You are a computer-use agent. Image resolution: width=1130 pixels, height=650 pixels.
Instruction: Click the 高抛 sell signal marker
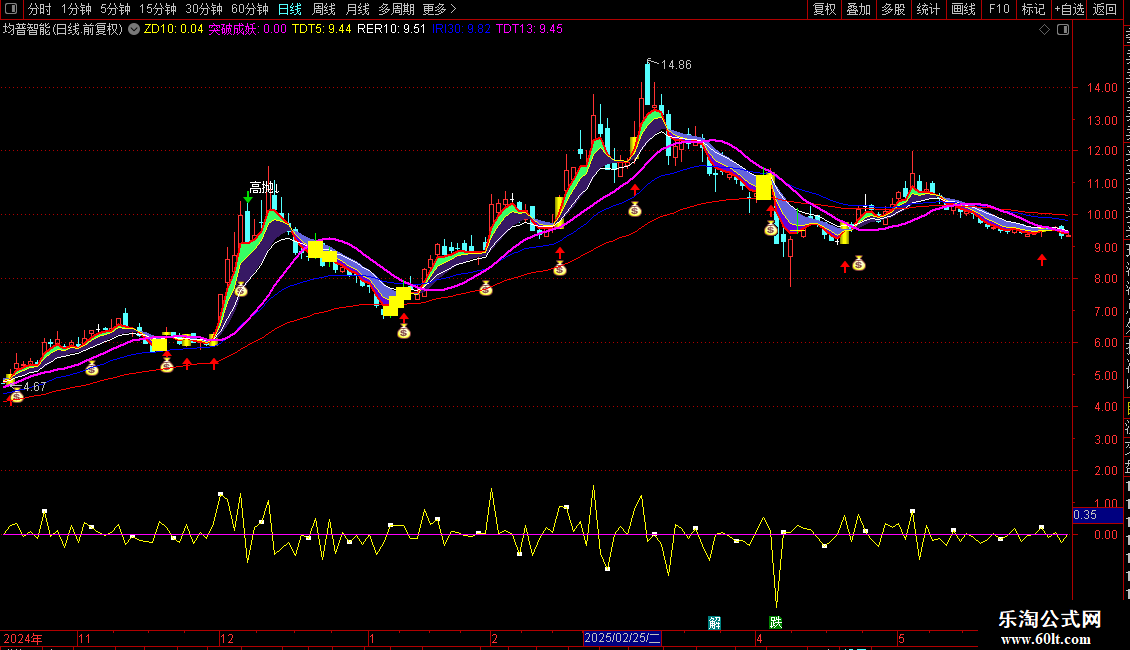click(263, 187)
